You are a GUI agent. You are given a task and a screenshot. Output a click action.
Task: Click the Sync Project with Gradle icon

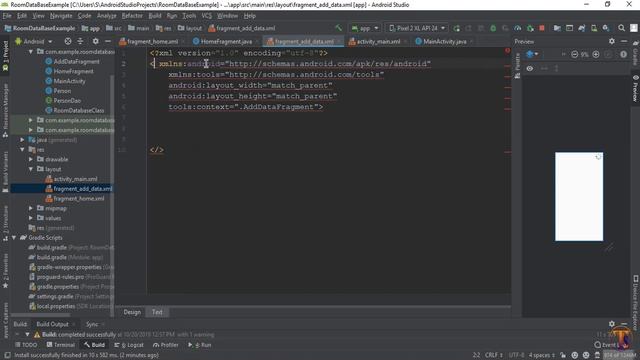click(582, 28)
